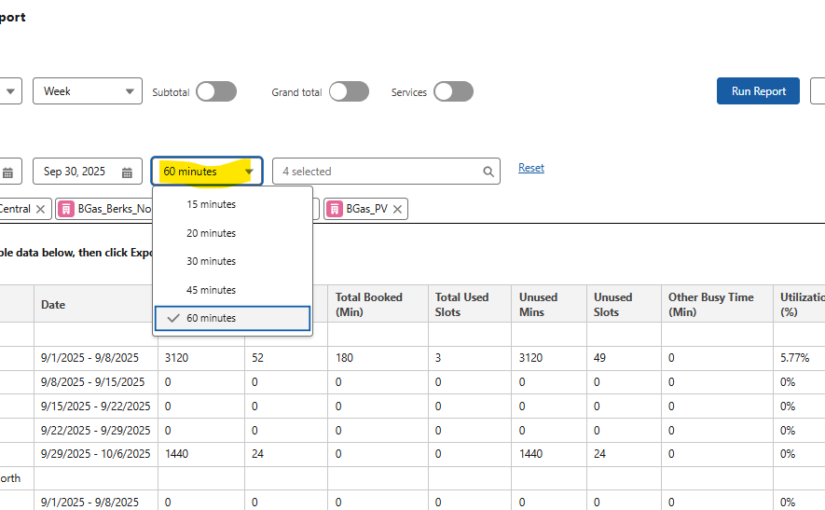Screen dimensions: 825x510
Task: Toggle the Subtotal switch
Action: (x=216, y=92)
